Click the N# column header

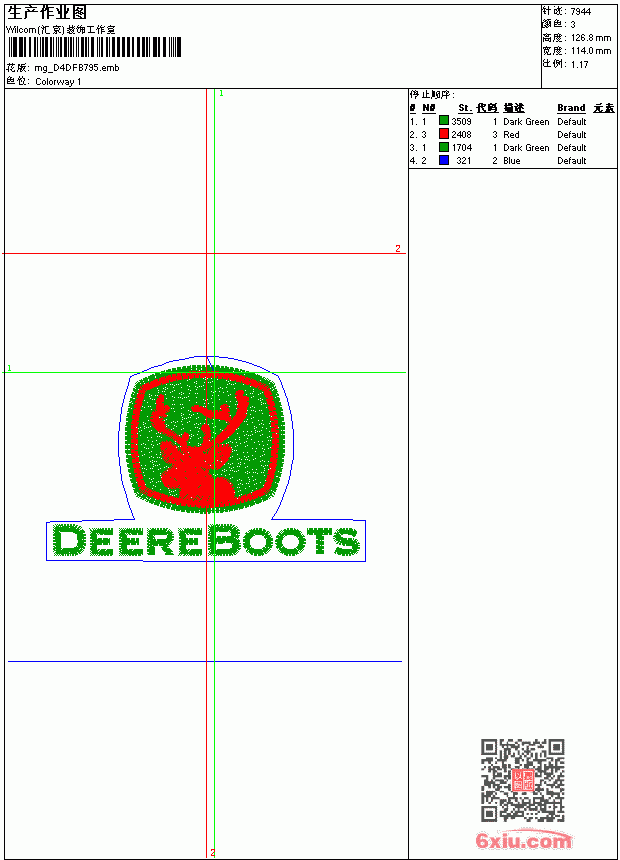pos(429,108)
